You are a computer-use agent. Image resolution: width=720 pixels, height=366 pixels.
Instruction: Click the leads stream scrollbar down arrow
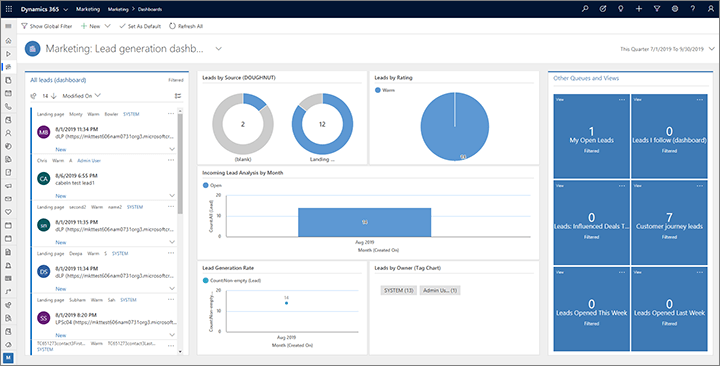point(180,352)
